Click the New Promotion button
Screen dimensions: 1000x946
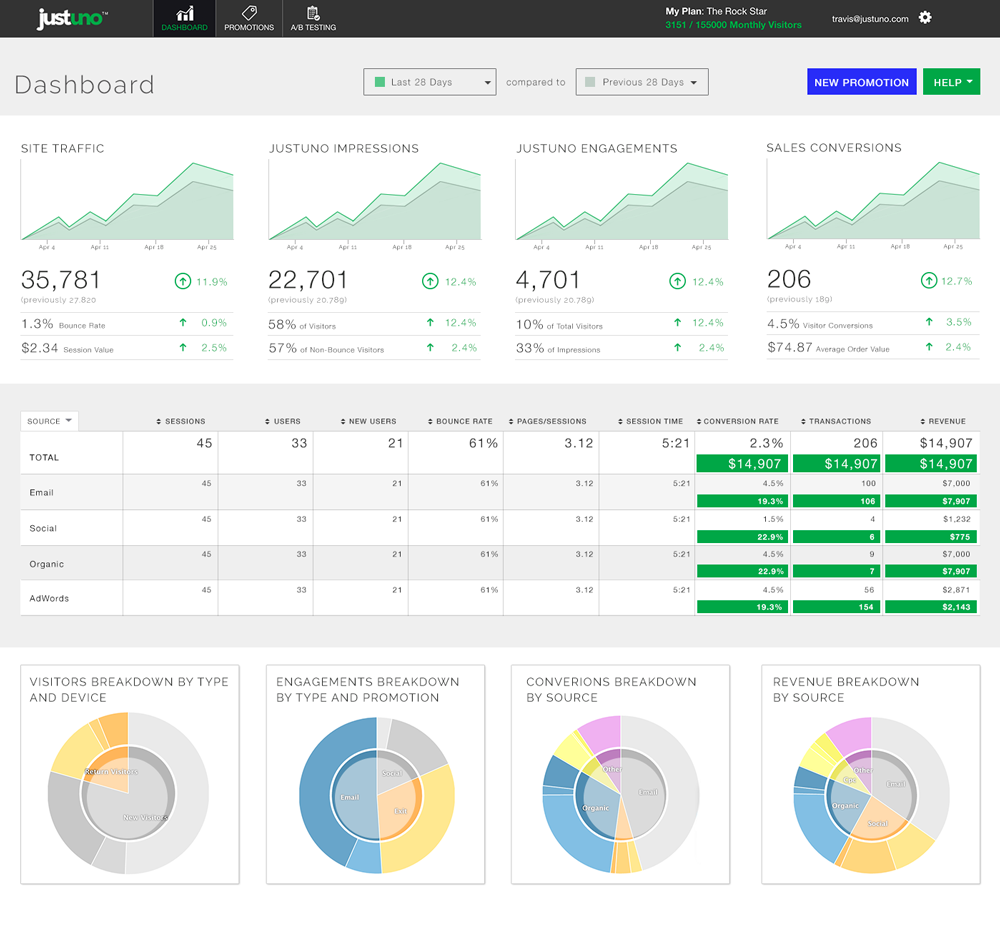point(861,81)
